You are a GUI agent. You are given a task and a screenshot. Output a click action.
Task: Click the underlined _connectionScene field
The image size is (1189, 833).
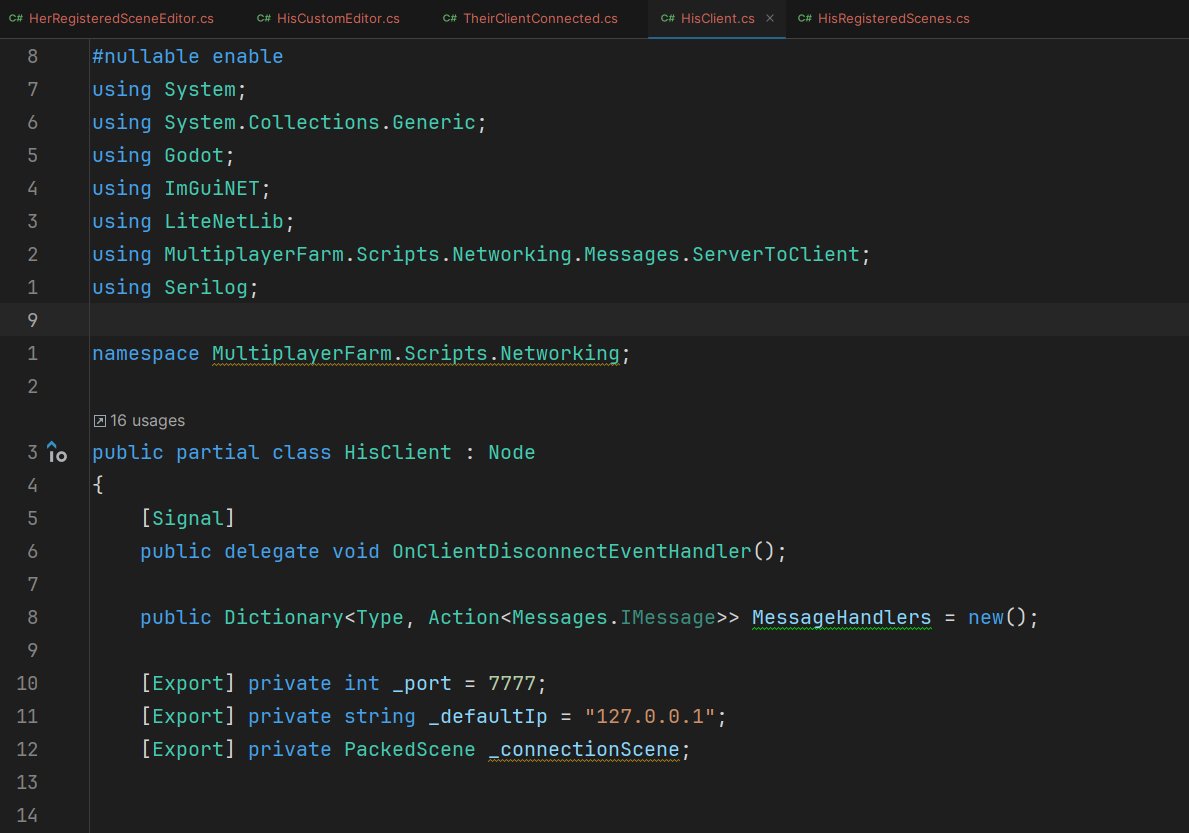(584, 750)
